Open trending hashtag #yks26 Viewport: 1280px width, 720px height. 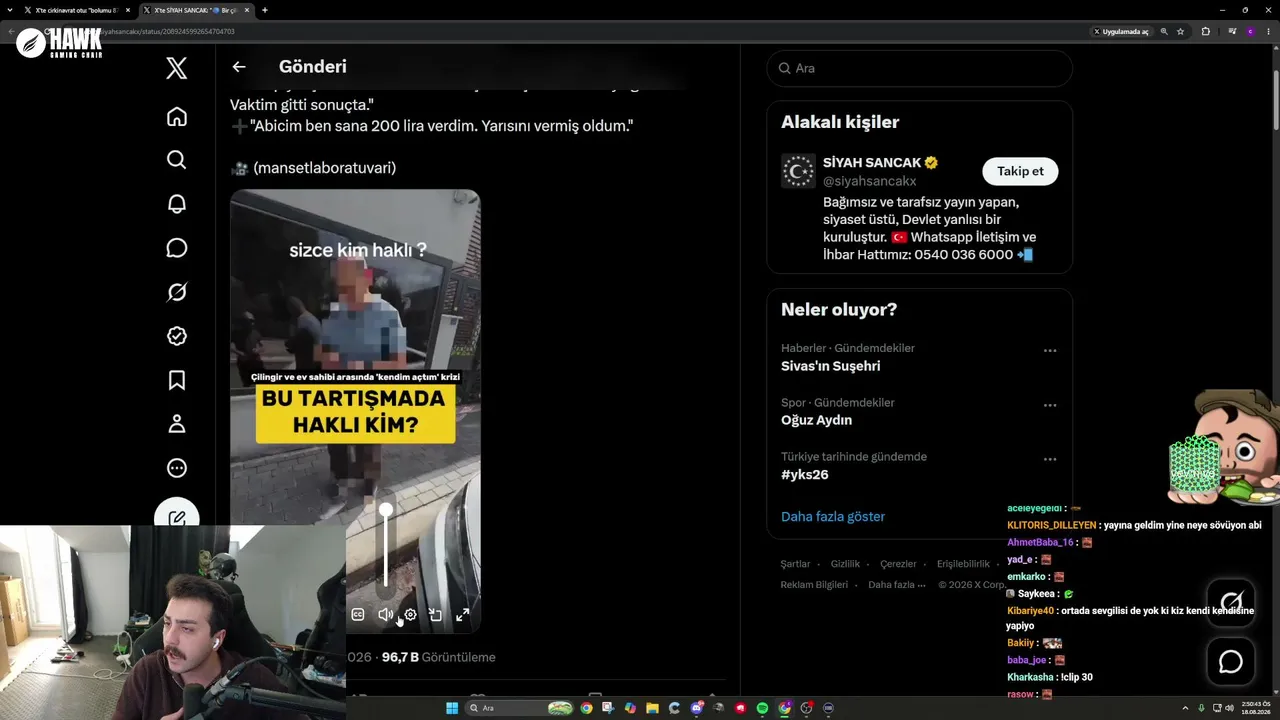tap(805, 475)
